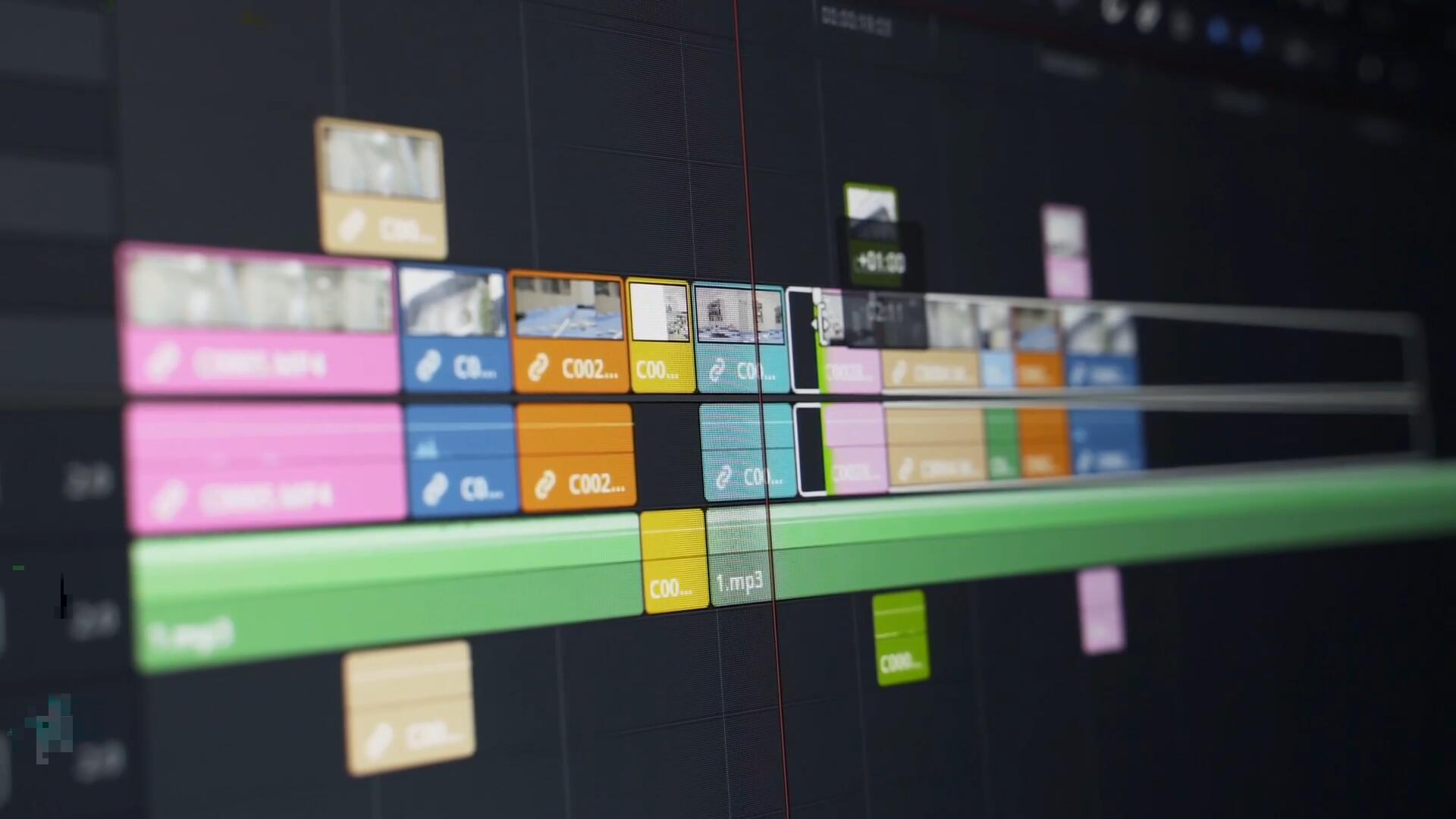
Task: Click the link icon on orange C002 clip
Action: (x=538, y=365)
